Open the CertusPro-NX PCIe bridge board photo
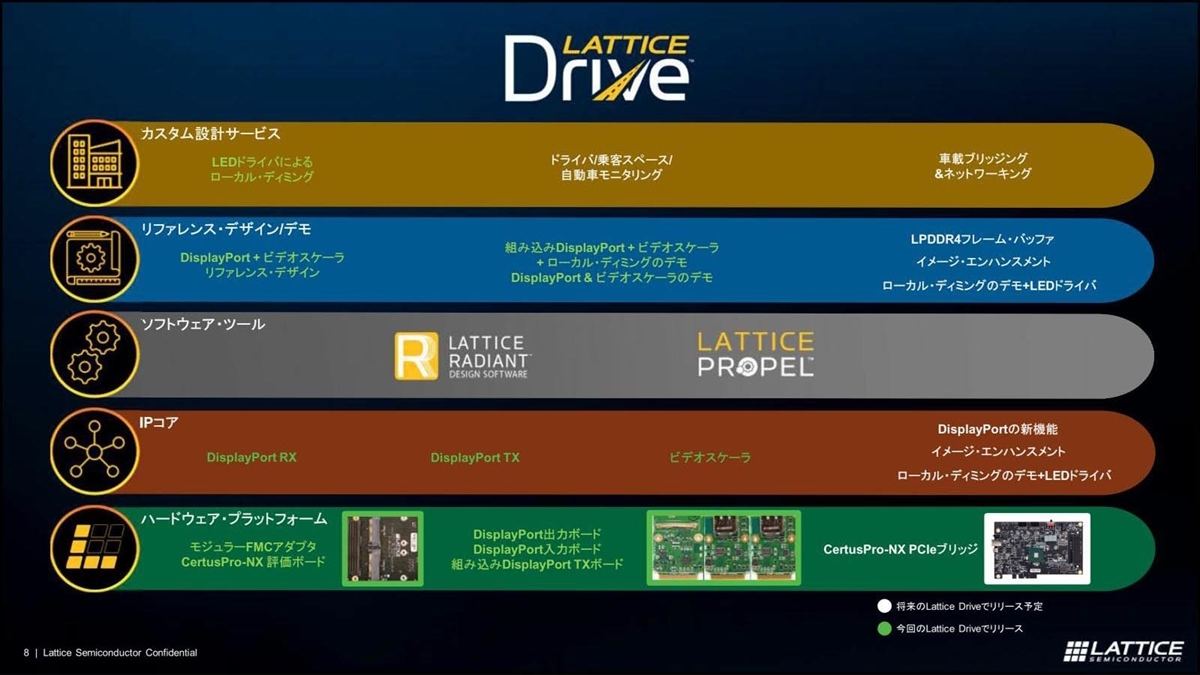The width and height of the screenshot is (1200, 675). (1036, 548)
